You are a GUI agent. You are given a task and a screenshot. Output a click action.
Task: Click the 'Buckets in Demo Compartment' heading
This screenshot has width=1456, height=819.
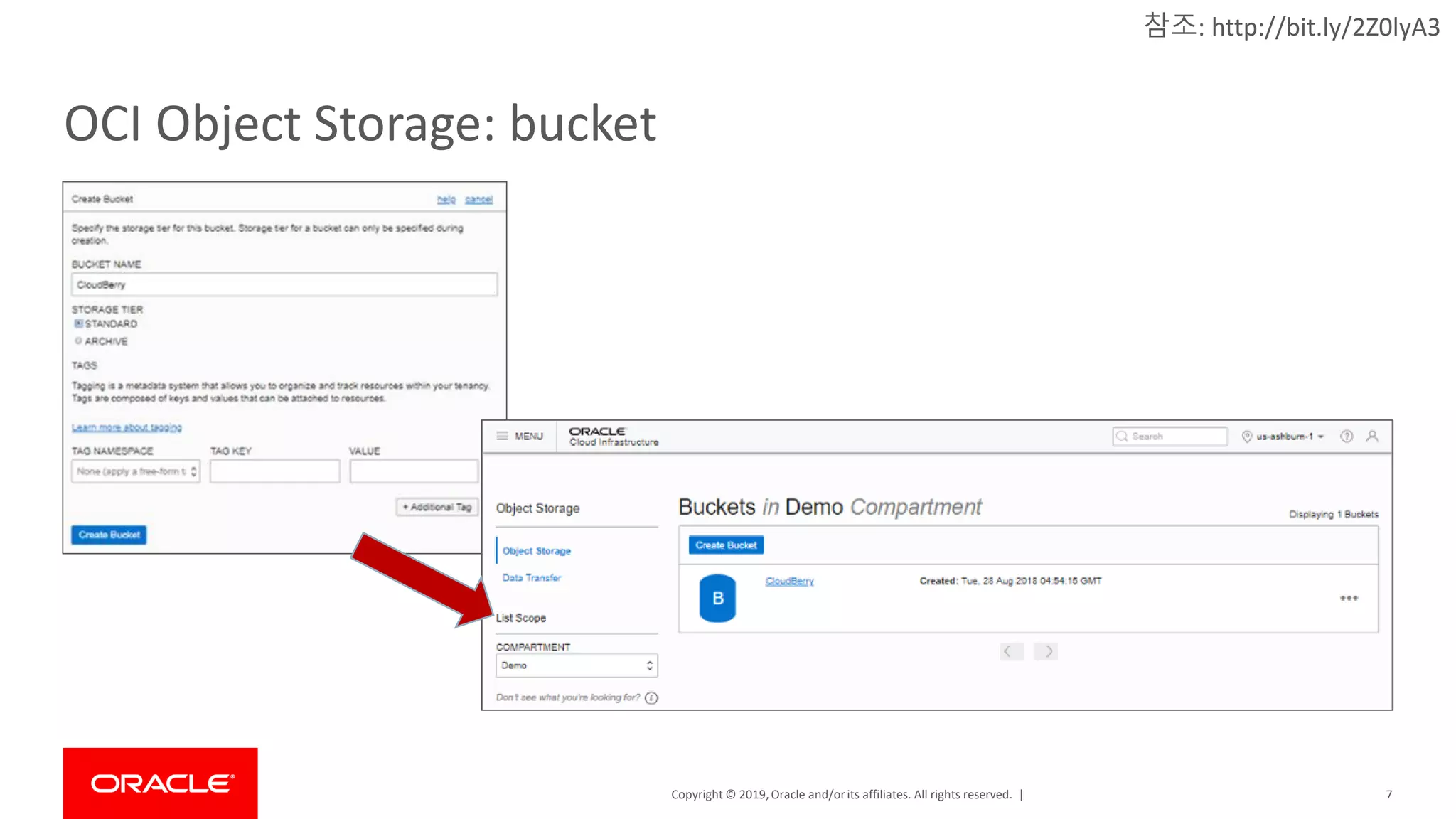pyautogui.click(x=830, y=507)
